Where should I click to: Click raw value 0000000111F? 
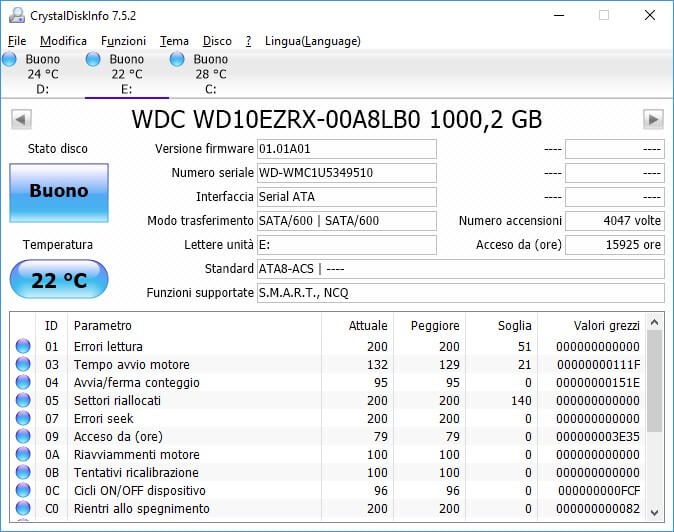click(x=598, y=364)
